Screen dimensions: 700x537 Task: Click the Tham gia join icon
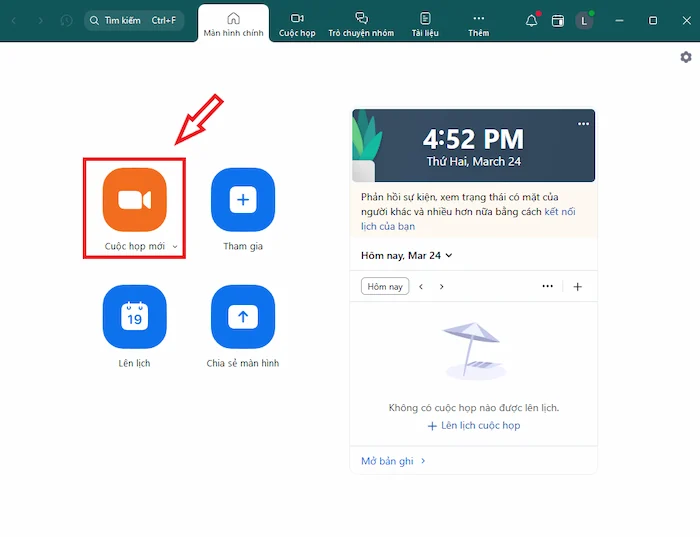point(242,200)
